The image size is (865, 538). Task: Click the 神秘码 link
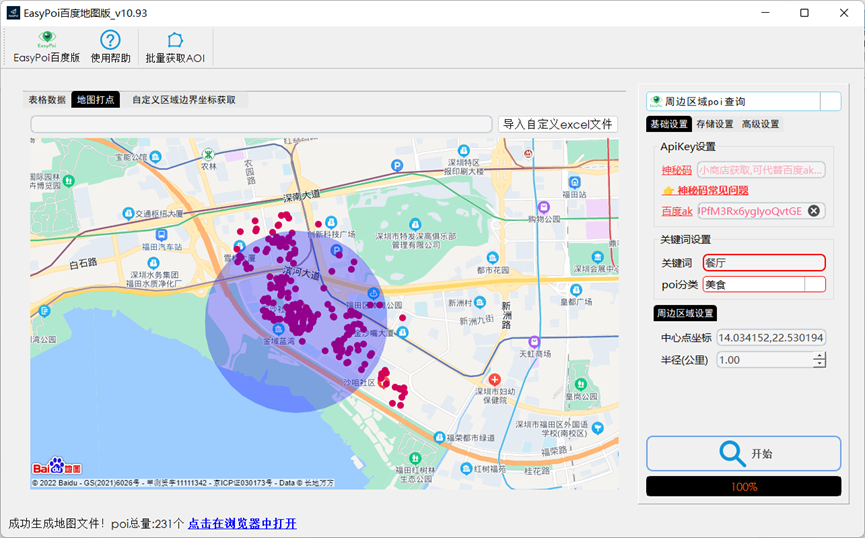pyautogui.click(x=676, y=170)
